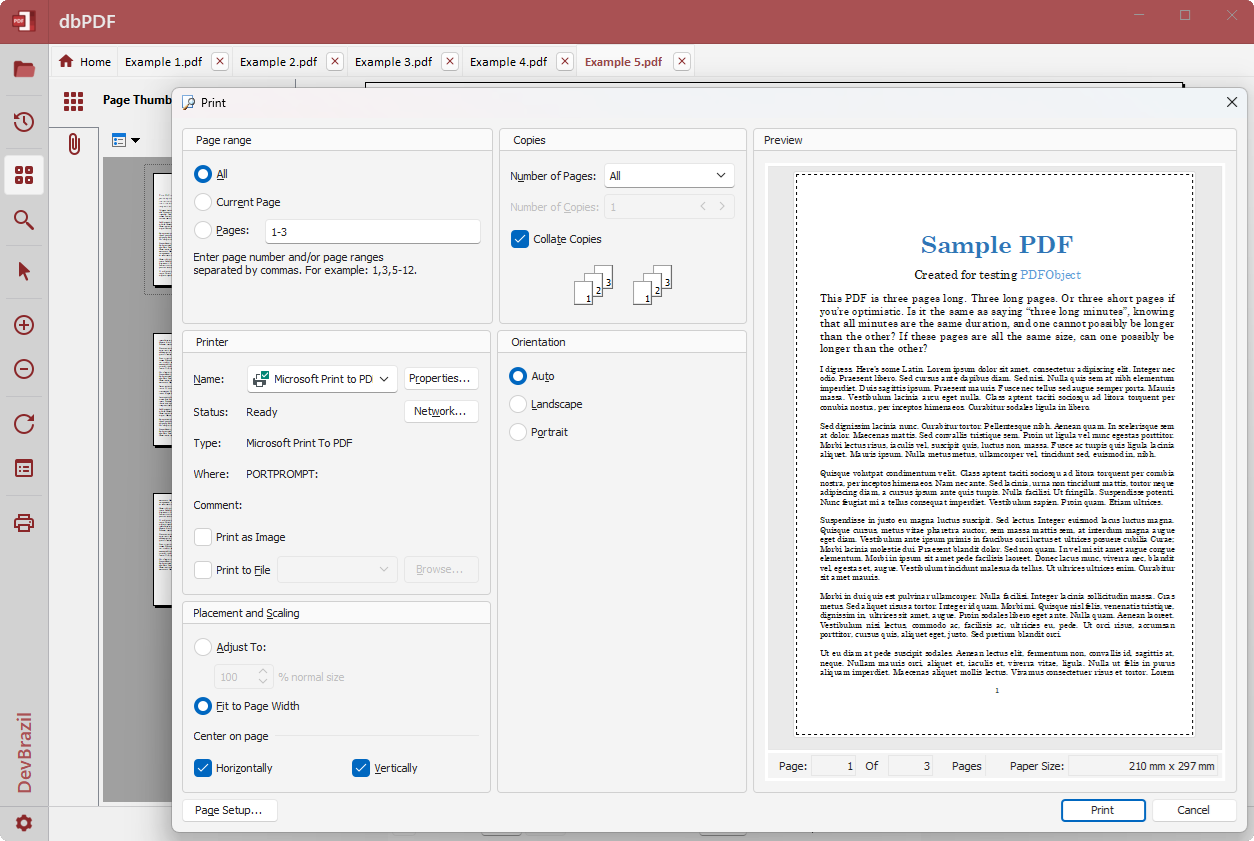Switch to the Example 5.pdf tab
The image size is (1254, 841).
pos(623,61)
